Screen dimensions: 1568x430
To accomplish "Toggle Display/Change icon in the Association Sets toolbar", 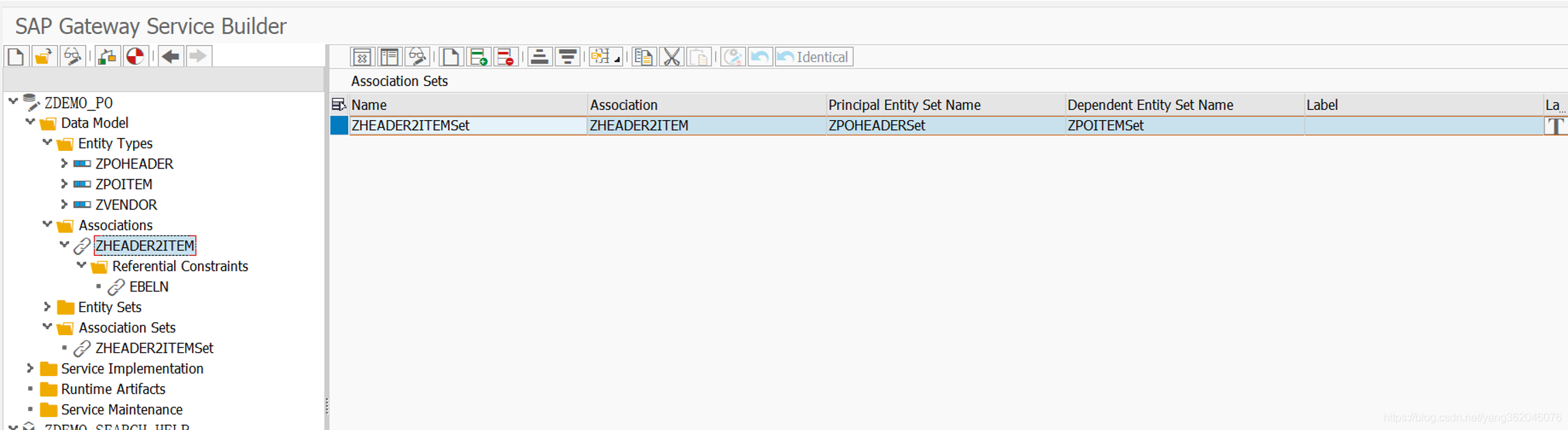I will point(417,57).
